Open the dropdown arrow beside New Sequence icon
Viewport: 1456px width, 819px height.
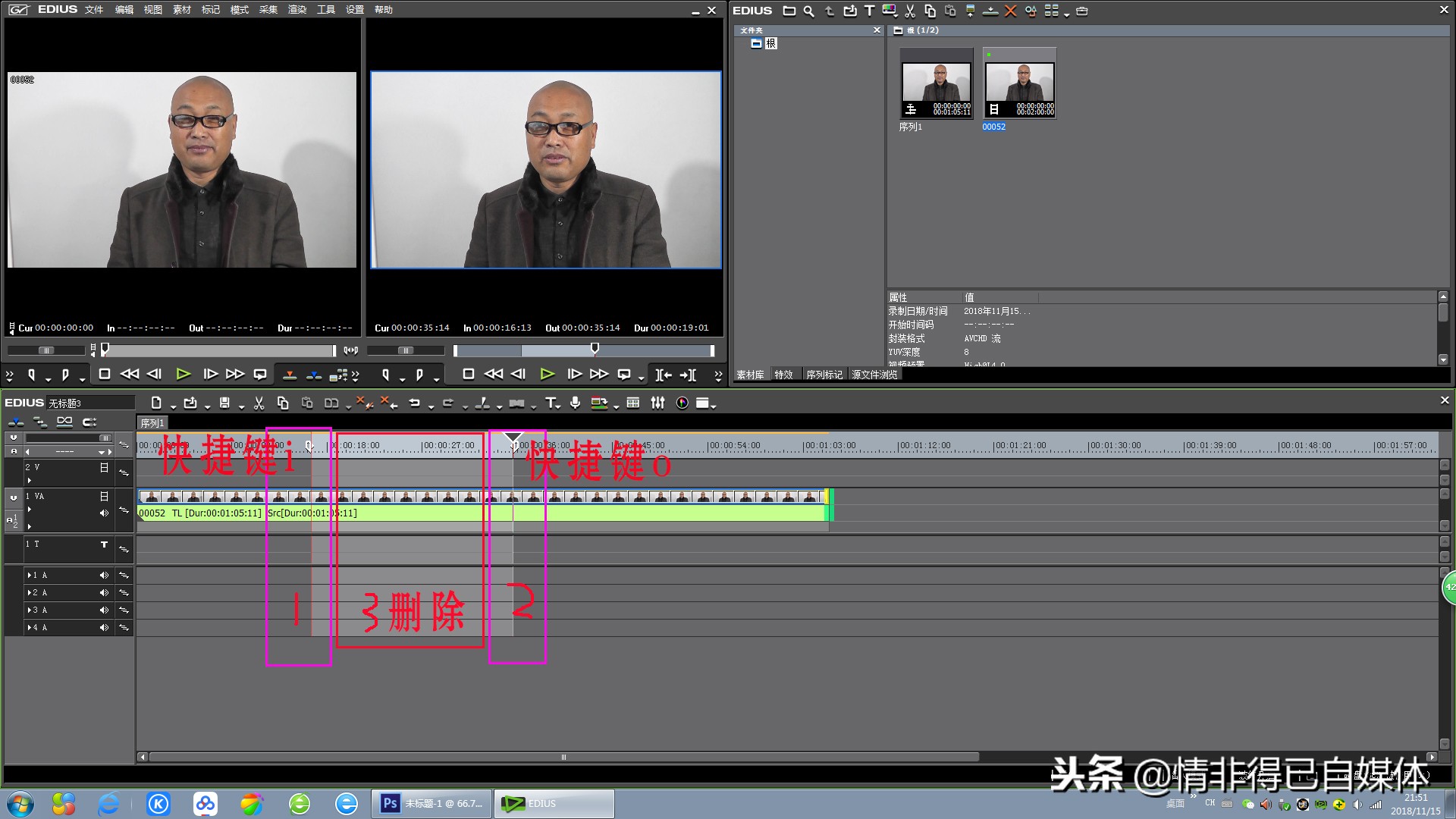point(173,406)
